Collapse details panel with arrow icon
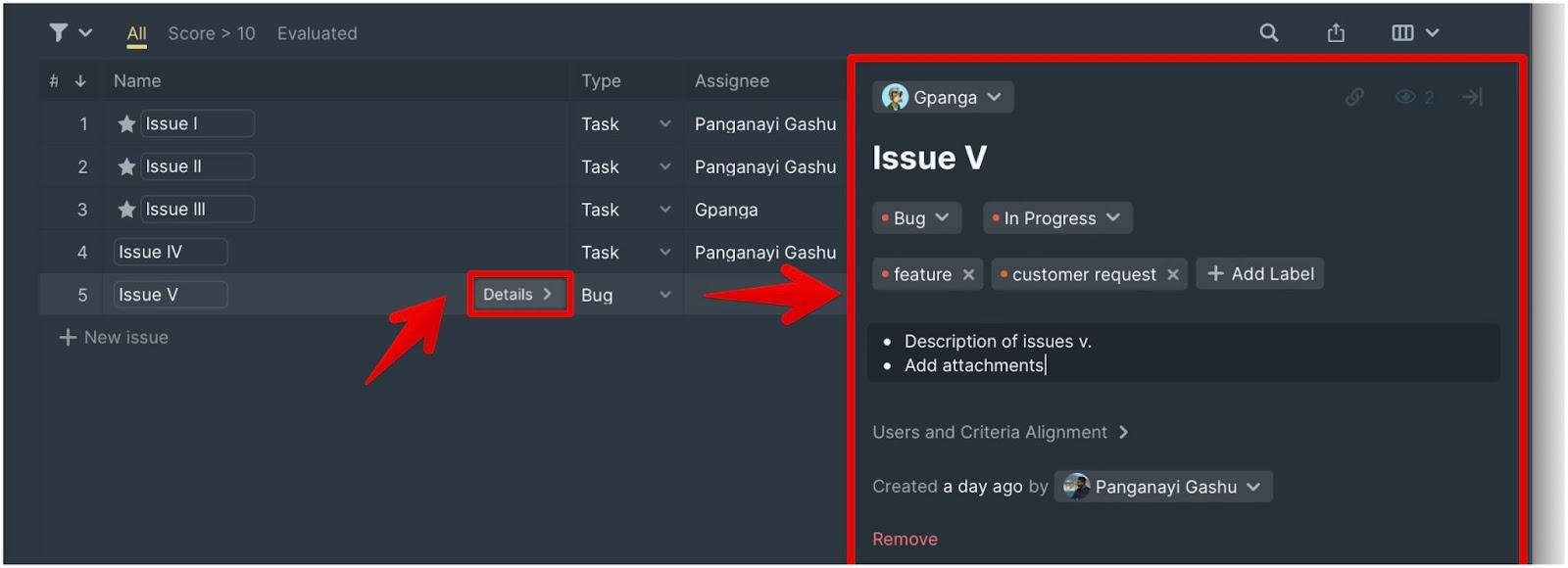Image resolution: width=1568 pixels, height=568 pixels. click(x=1472, y=96)
